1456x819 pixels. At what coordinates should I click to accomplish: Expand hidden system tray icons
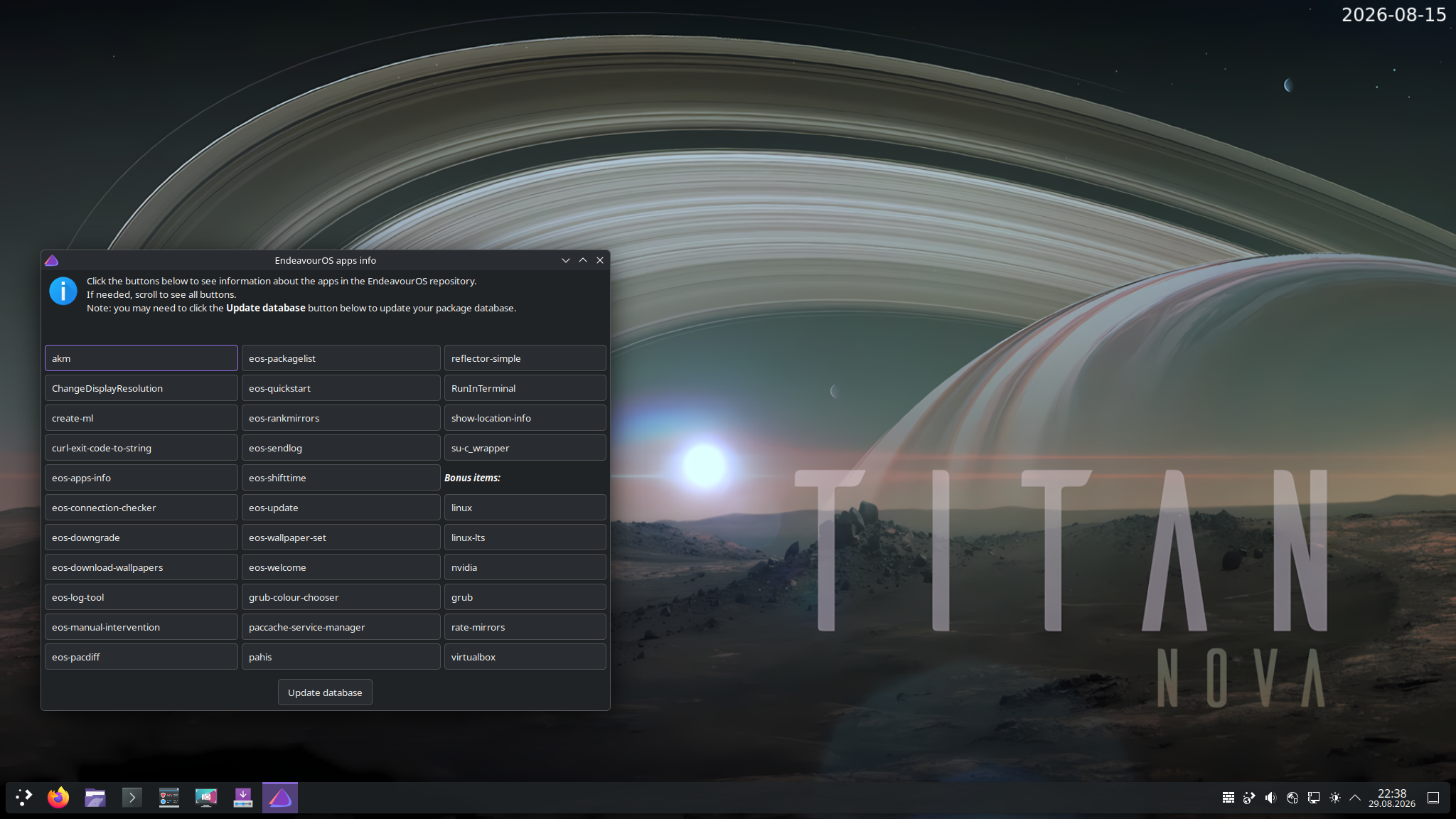coord(1355,798)
